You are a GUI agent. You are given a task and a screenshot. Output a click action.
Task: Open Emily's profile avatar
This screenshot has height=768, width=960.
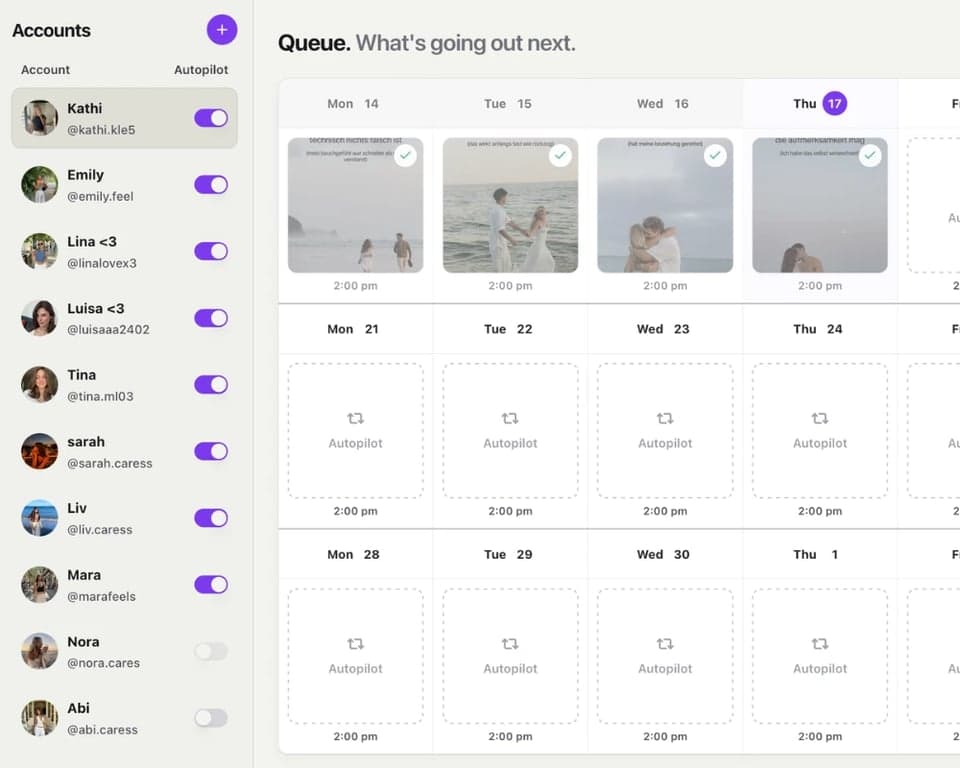click(x=40, y=184)
